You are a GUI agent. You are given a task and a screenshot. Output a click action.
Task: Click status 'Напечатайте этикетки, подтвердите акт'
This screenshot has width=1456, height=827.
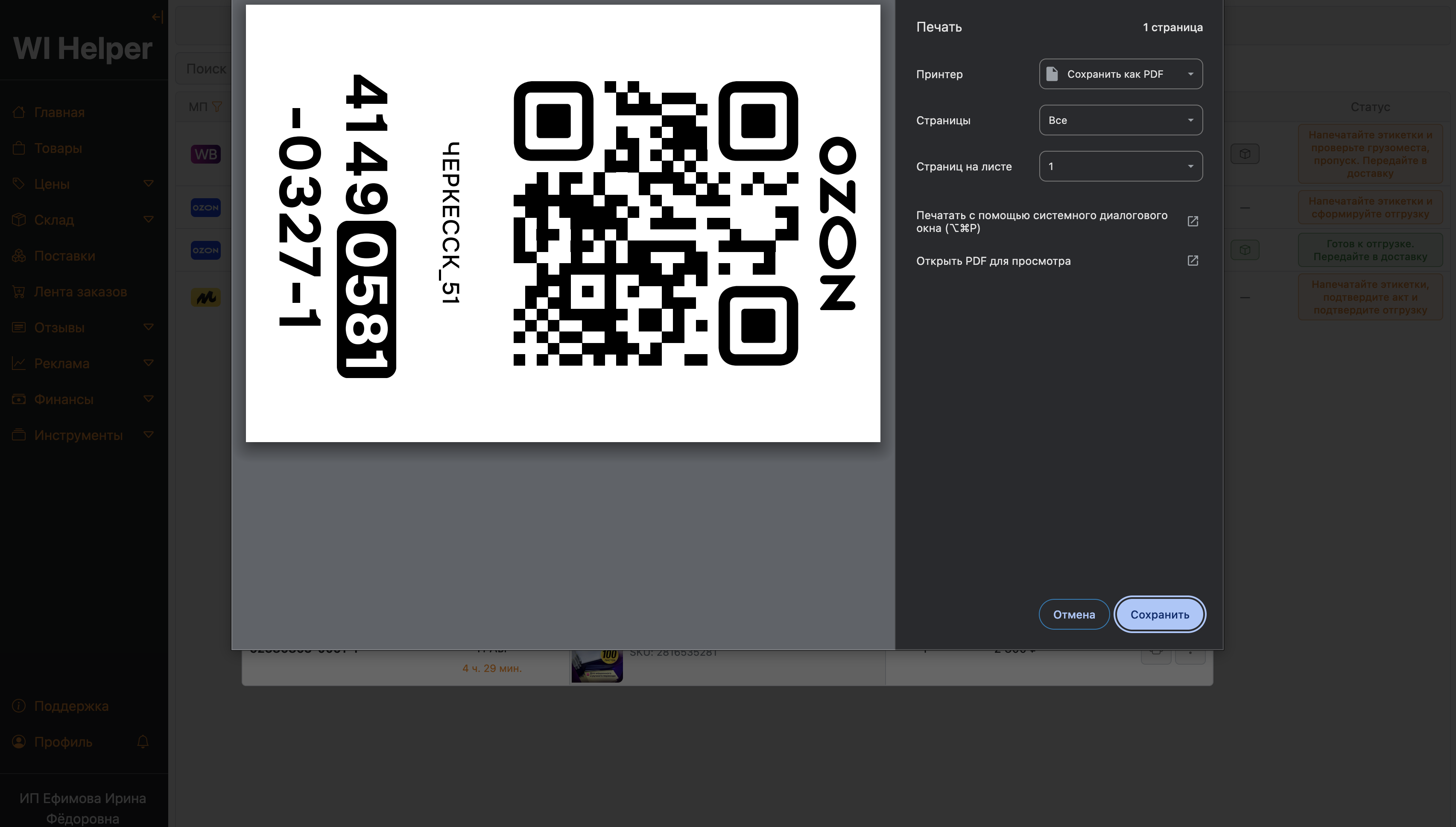(1370, 297)
